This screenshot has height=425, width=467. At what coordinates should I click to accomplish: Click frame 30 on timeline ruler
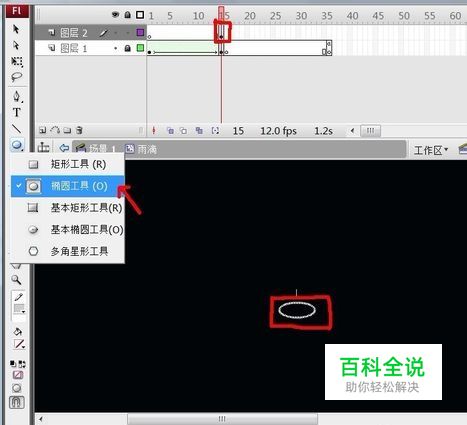click(301, 16)
